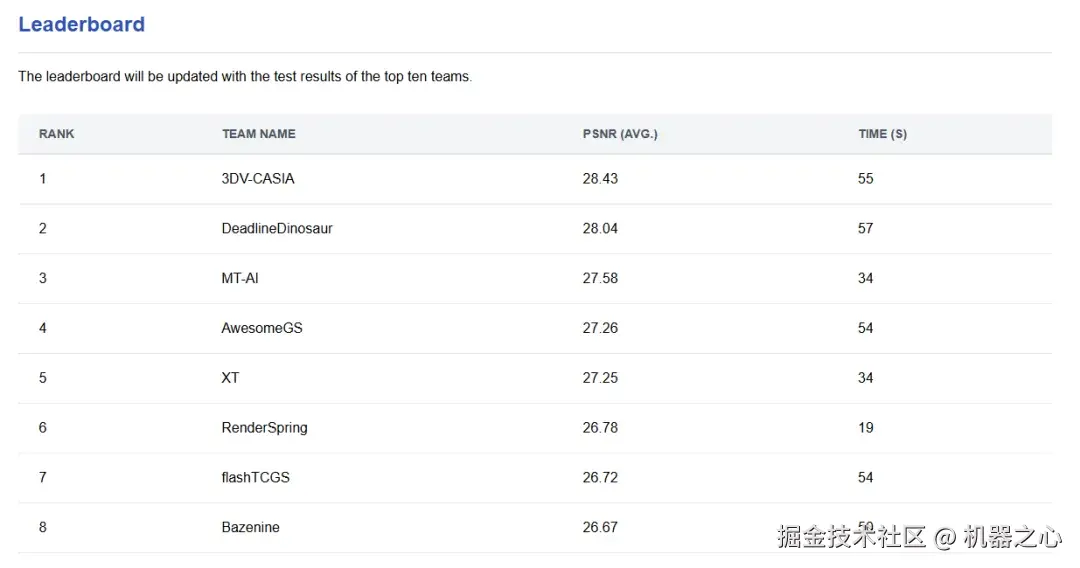Screen dimensions: 1080x568
Task: Click the flashTCGS team name
Action: tap(256, 478)
